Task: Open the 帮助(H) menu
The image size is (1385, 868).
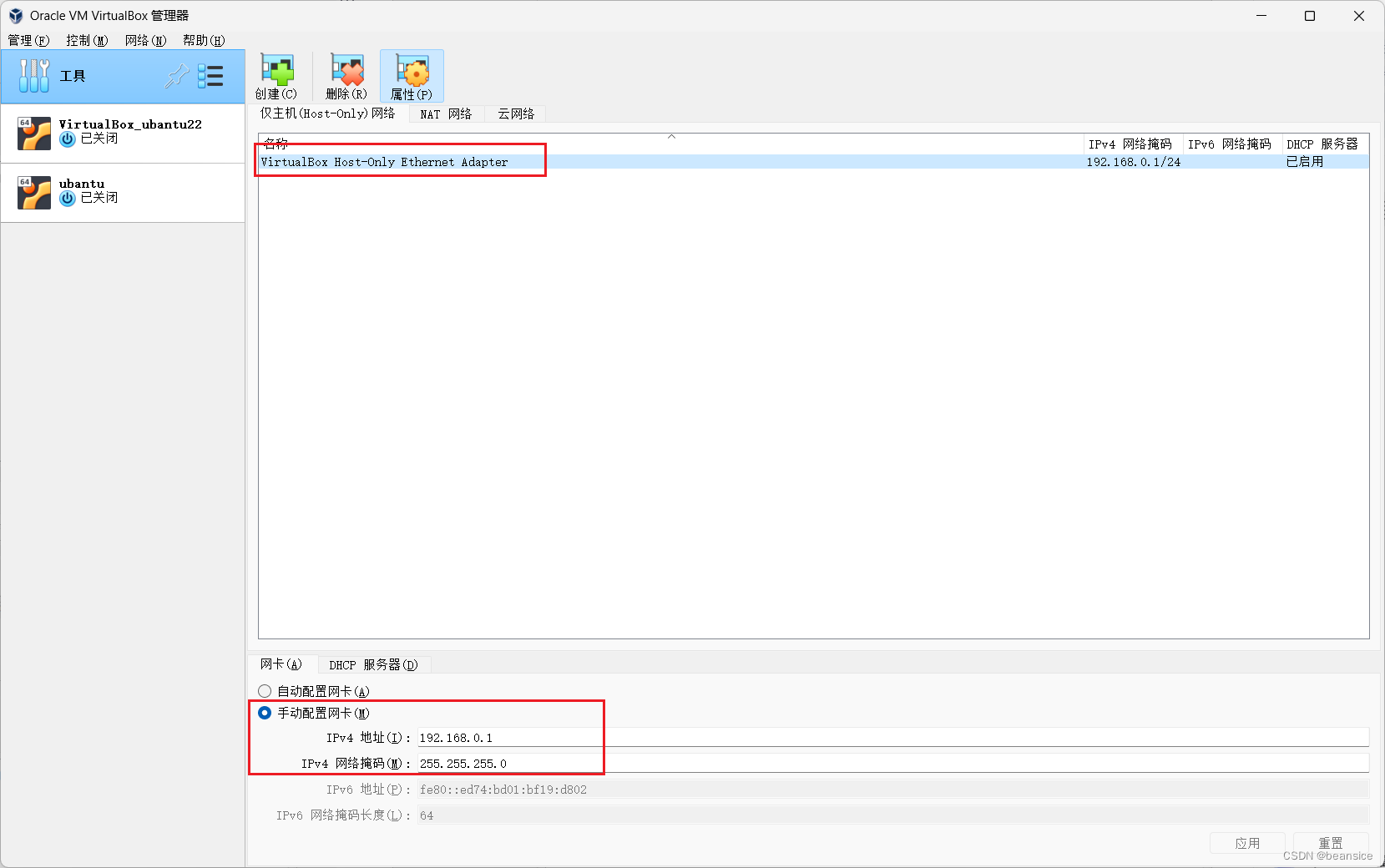Action: click(204, 40)
